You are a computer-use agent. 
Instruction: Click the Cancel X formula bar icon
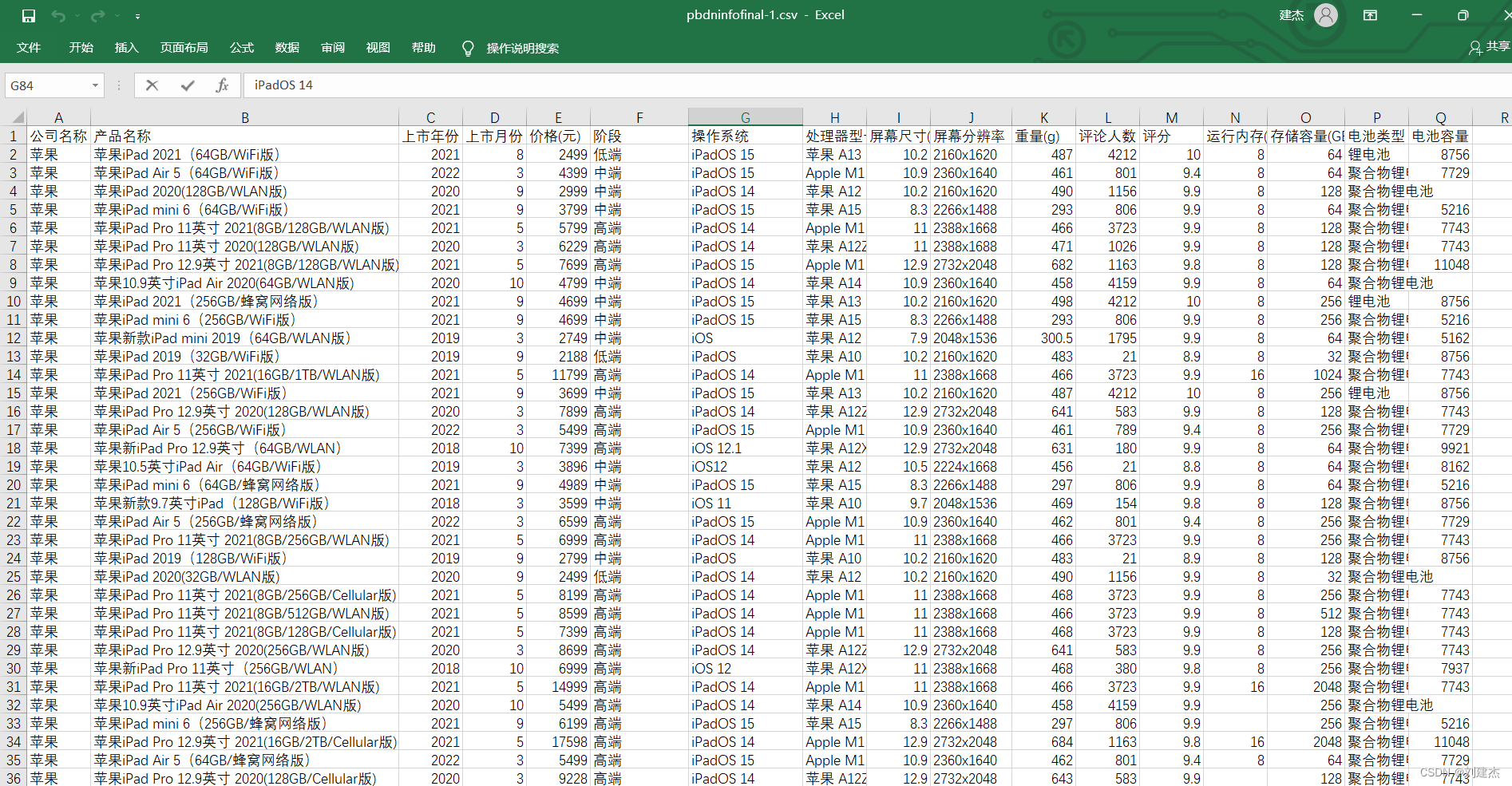(152, 85)
